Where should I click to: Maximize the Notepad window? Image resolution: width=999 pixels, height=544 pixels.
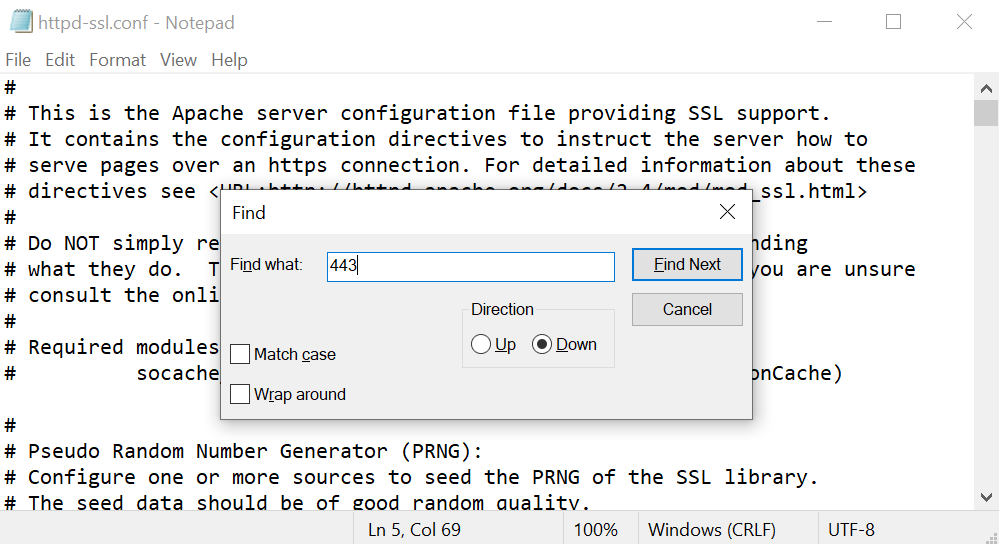coord(893,22)
